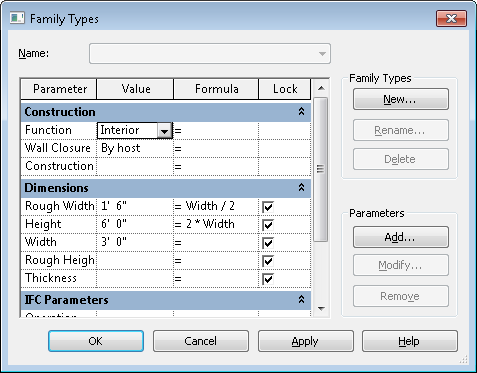
Task: Select the Wall Closure parameter label
Action: (x=59, y=148)
